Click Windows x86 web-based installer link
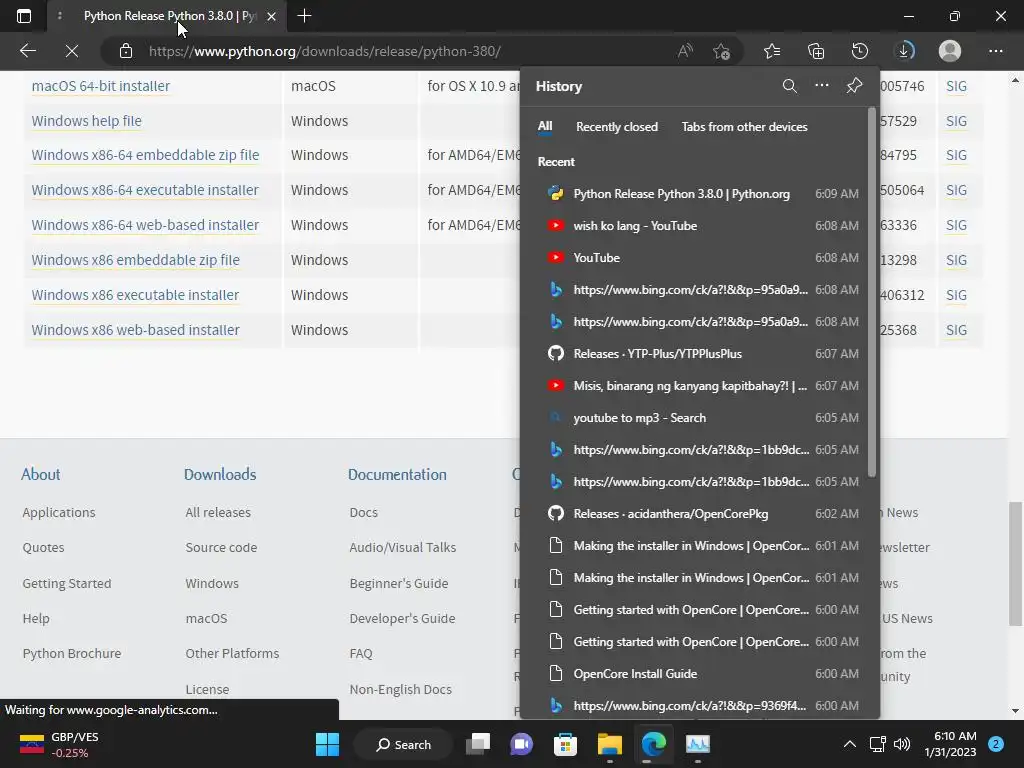 (x=135, y=330)
